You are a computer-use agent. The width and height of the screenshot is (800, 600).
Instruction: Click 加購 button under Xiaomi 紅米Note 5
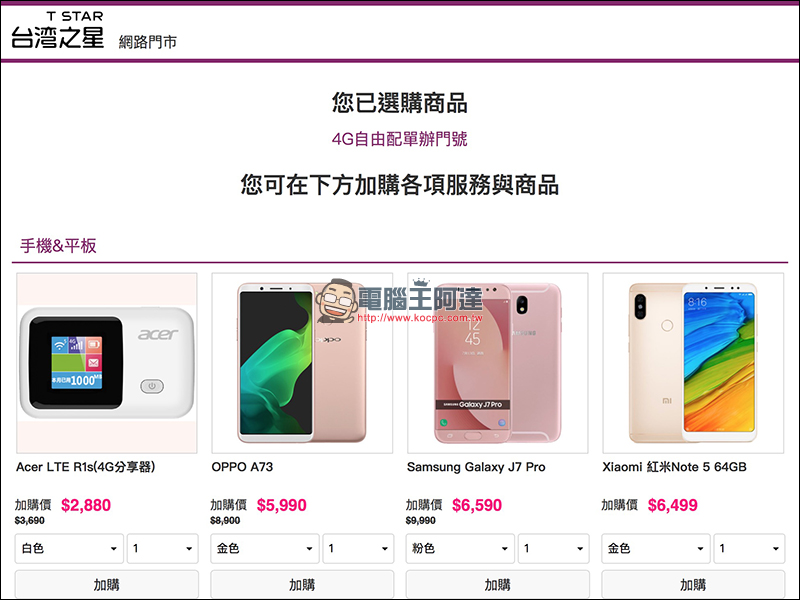point(693,584)
